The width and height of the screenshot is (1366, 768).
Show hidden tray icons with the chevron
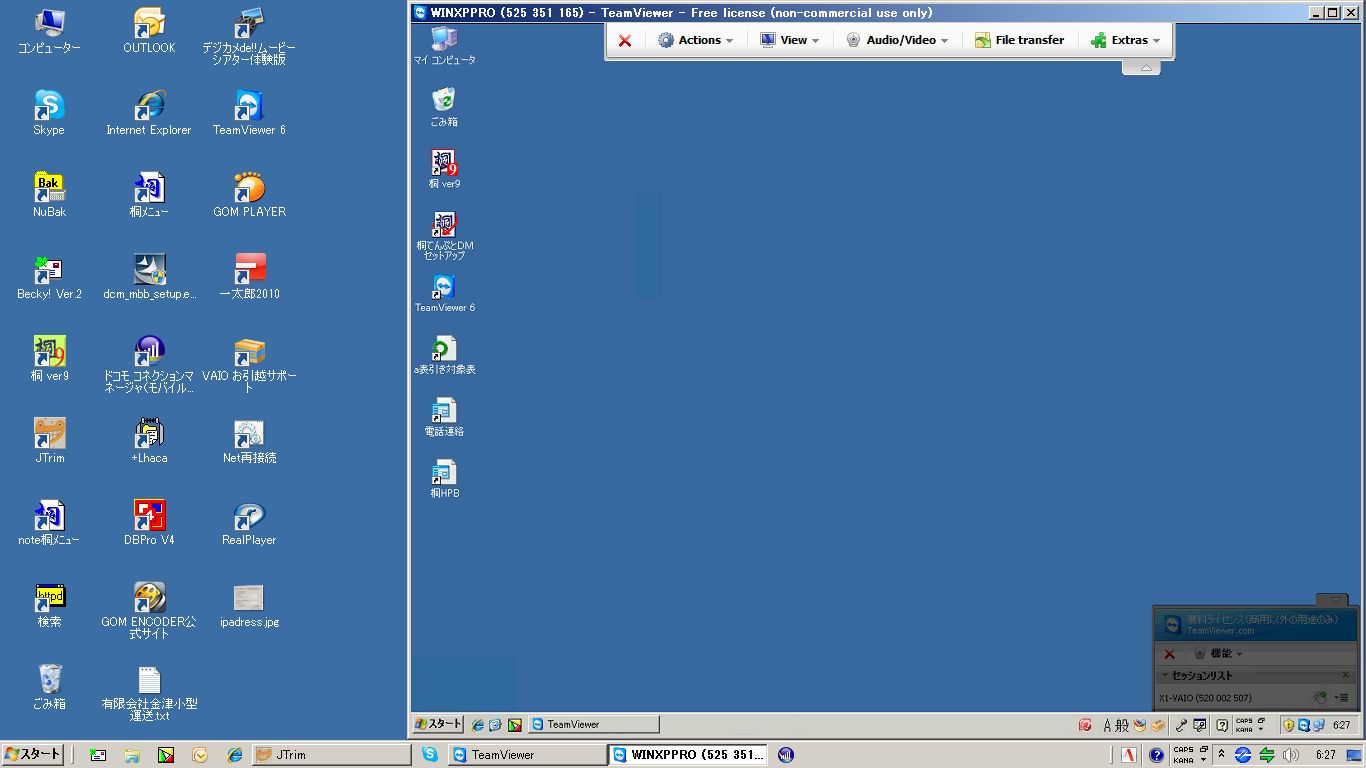tap(1221, 754)
